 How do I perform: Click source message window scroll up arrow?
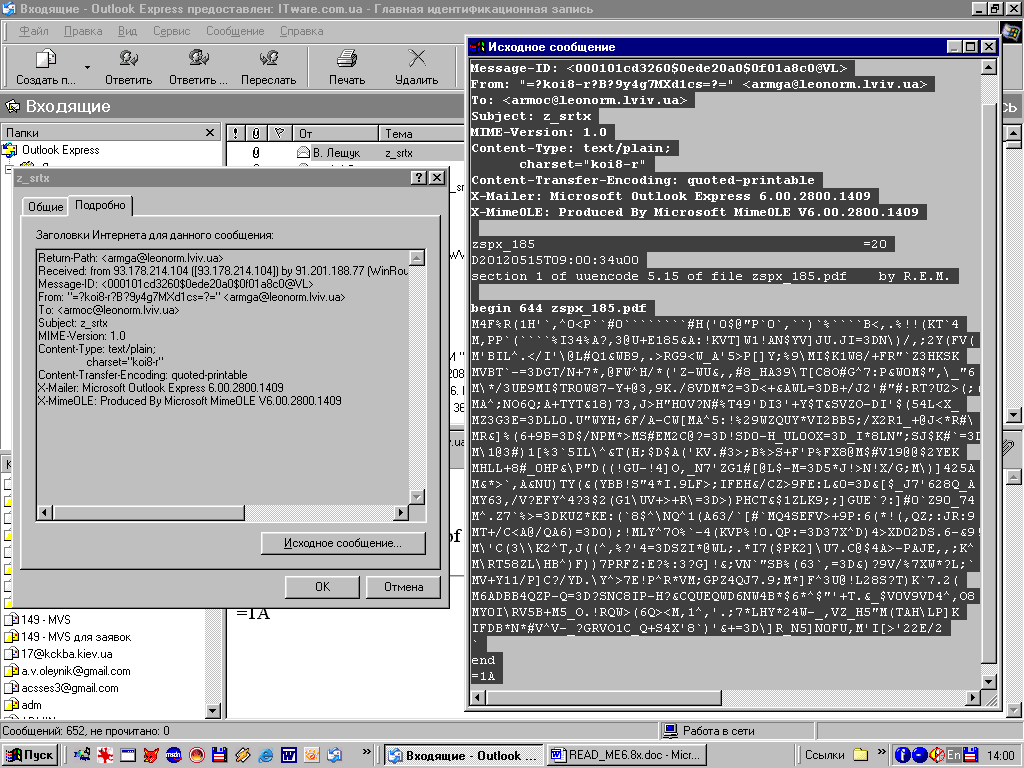tap(989, 67)
